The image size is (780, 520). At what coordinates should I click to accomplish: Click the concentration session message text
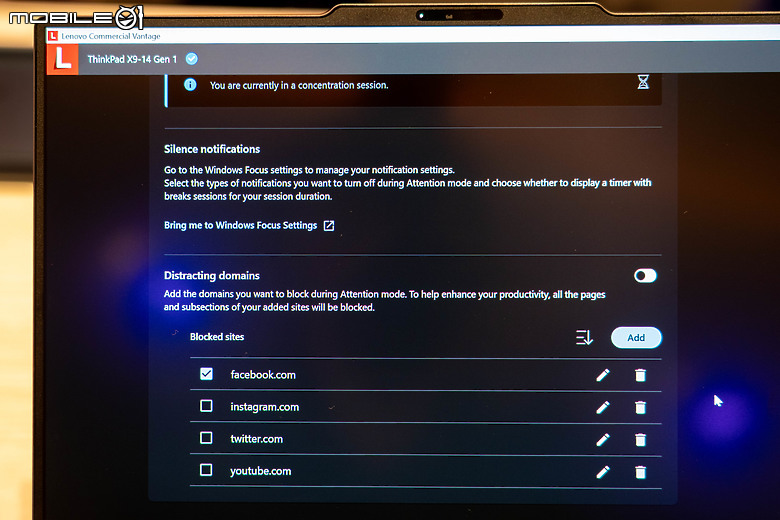click(x=299, y=85)
